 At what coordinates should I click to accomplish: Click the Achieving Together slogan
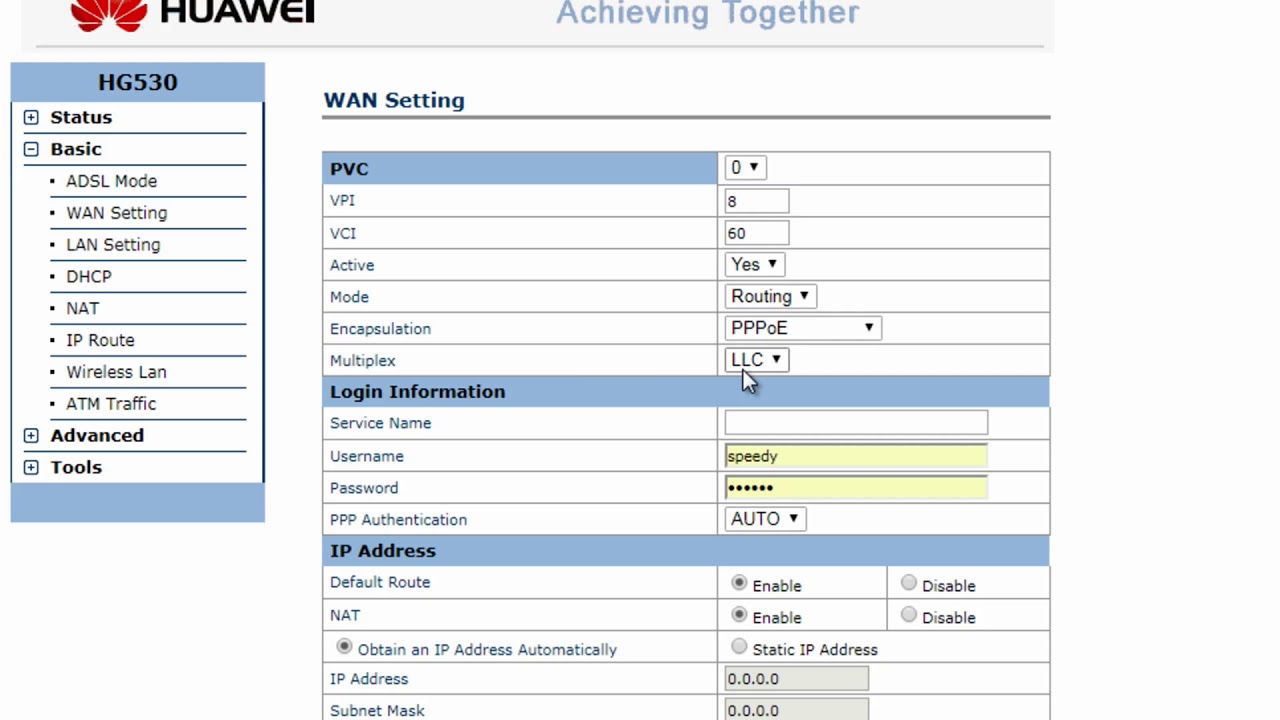707,13
